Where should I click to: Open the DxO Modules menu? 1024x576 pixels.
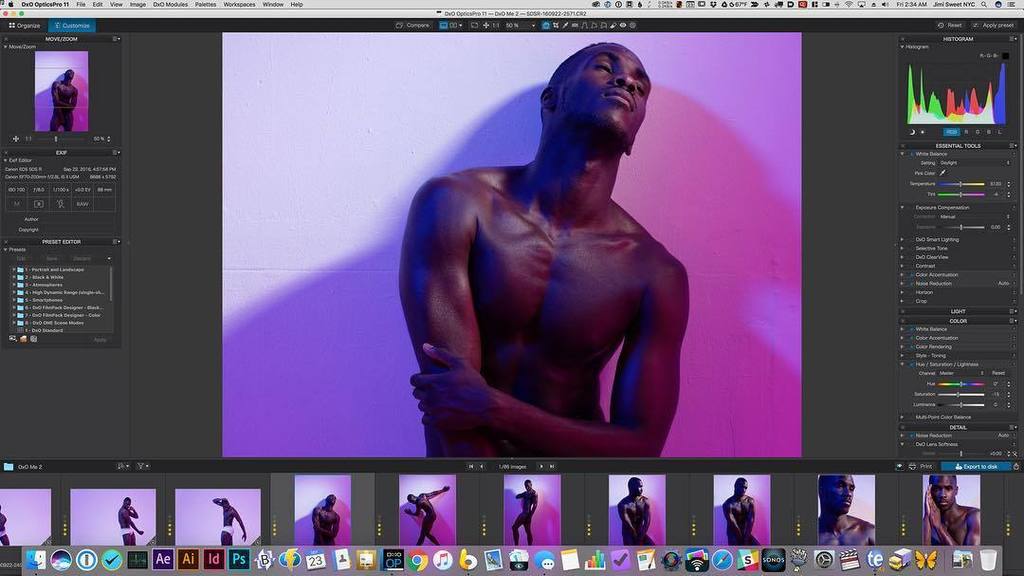point(170,4)
